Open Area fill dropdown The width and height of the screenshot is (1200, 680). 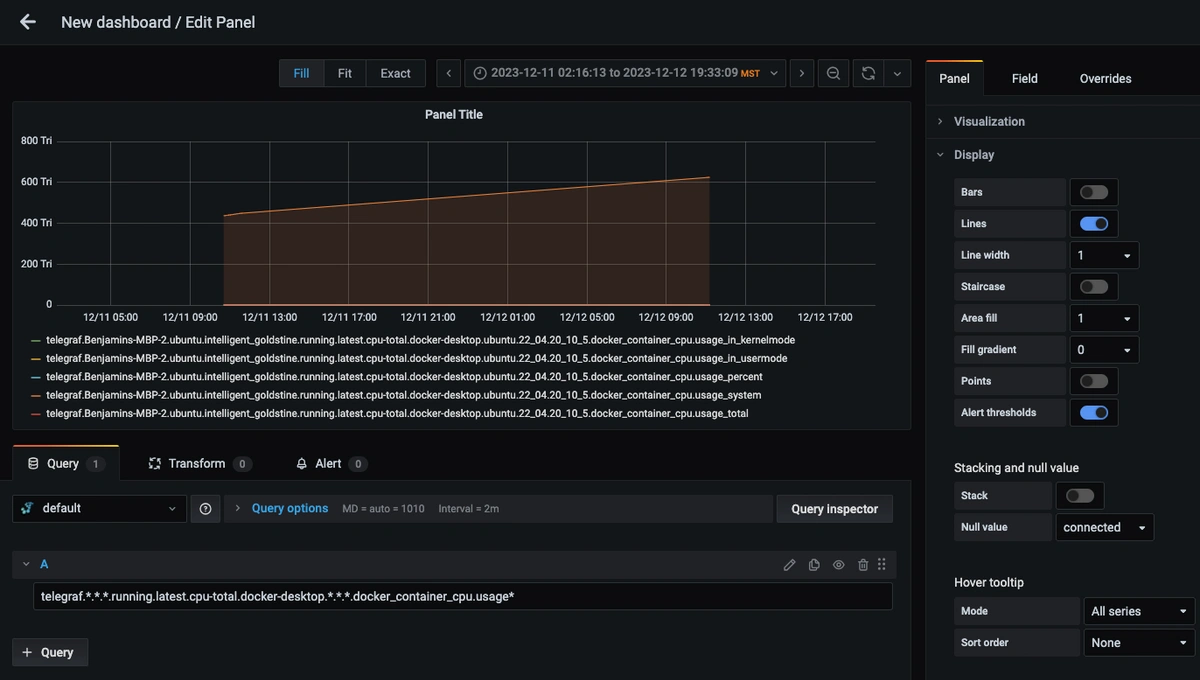tap(1104, 318)
